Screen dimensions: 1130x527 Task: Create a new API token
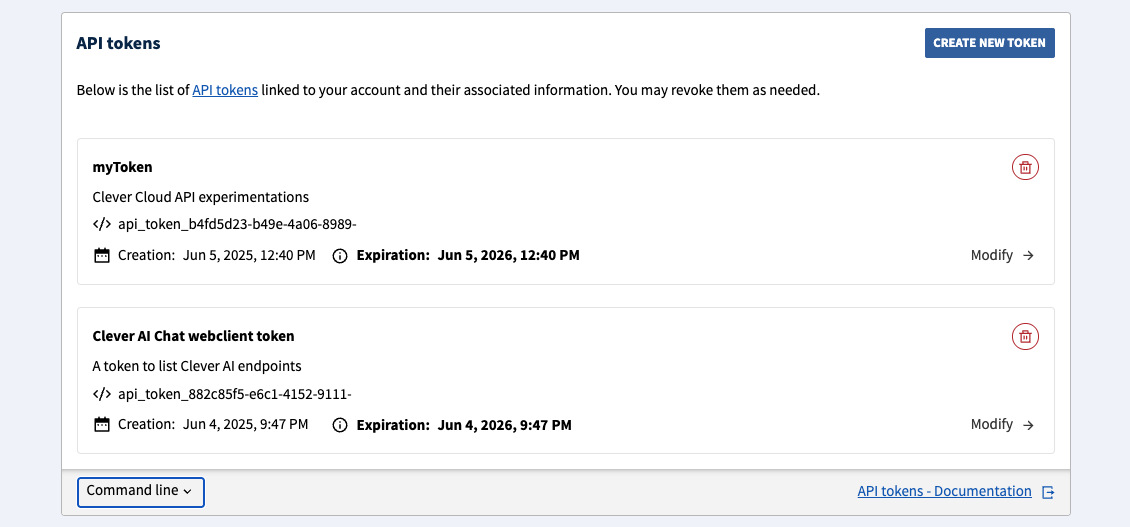[989, 43]
